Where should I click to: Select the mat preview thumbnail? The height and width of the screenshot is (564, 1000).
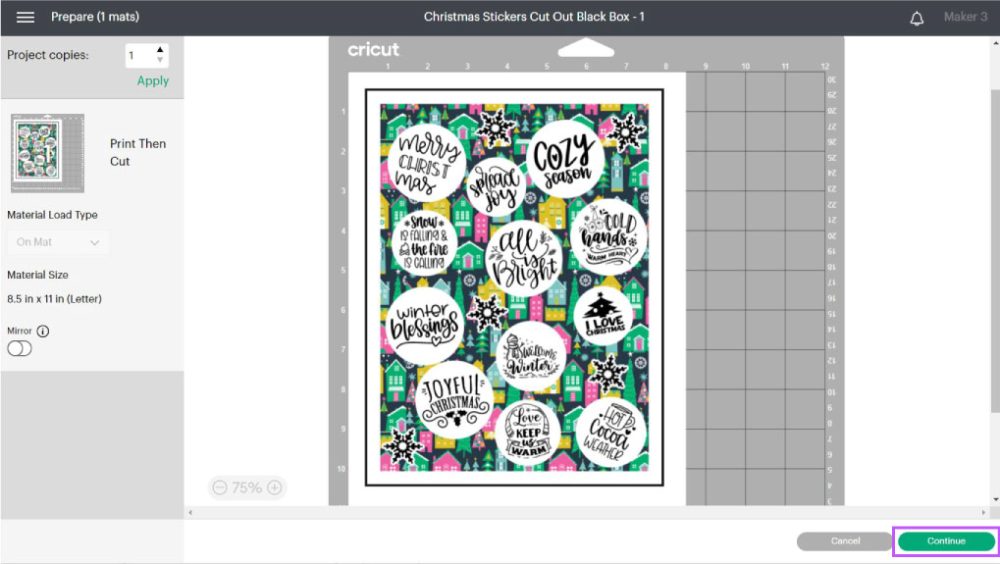(x=48, y=153)
